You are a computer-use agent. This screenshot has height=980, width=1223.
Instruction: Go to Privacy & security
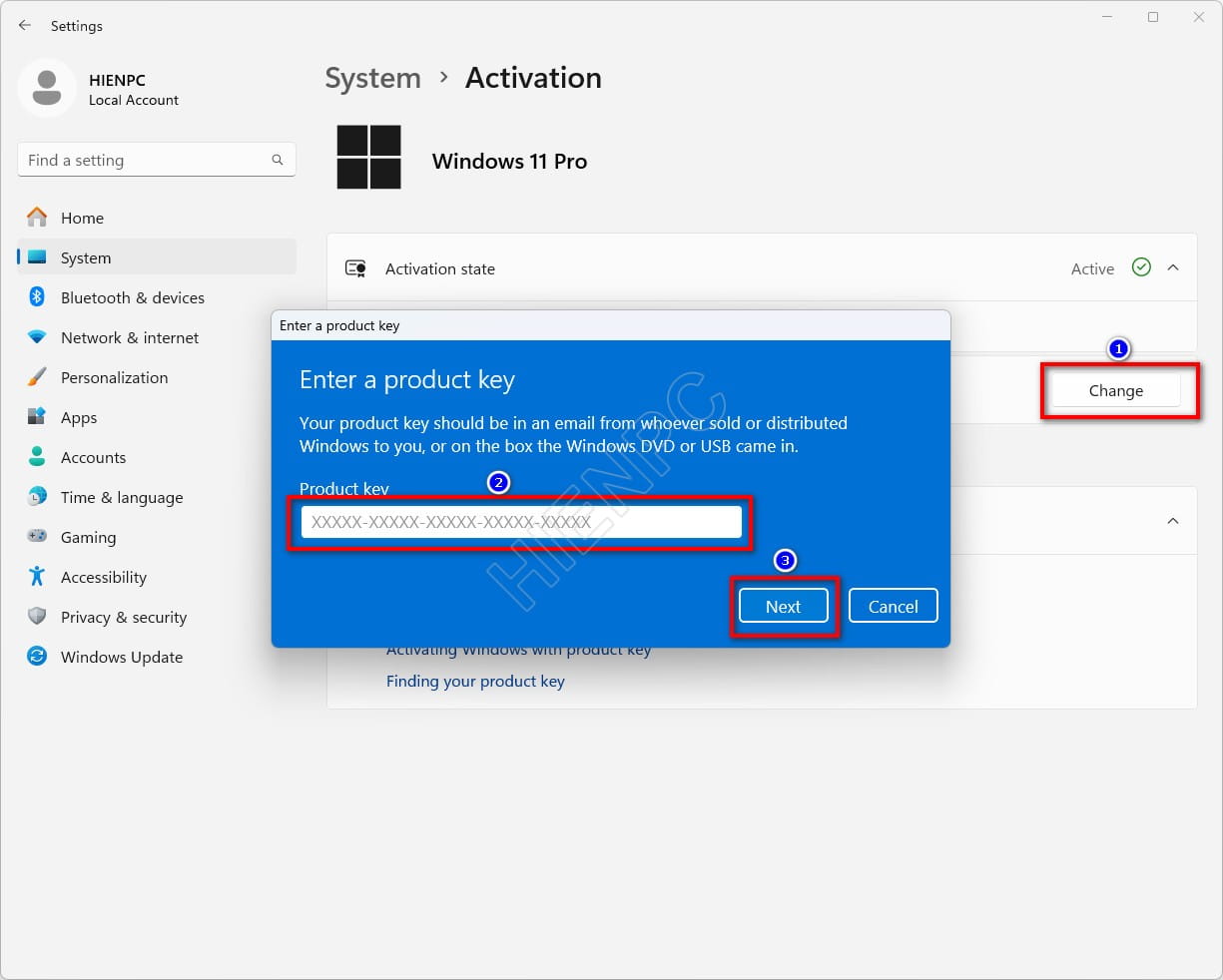[x=157, y=617]
